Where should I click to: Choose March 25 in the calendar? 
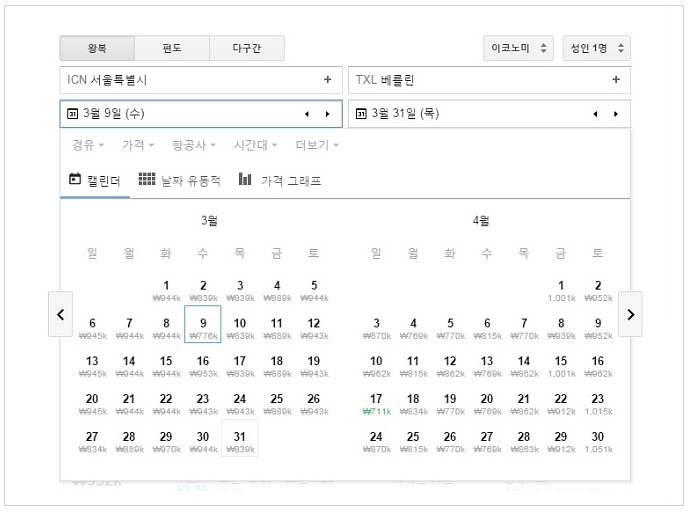[x=276, y=404]
